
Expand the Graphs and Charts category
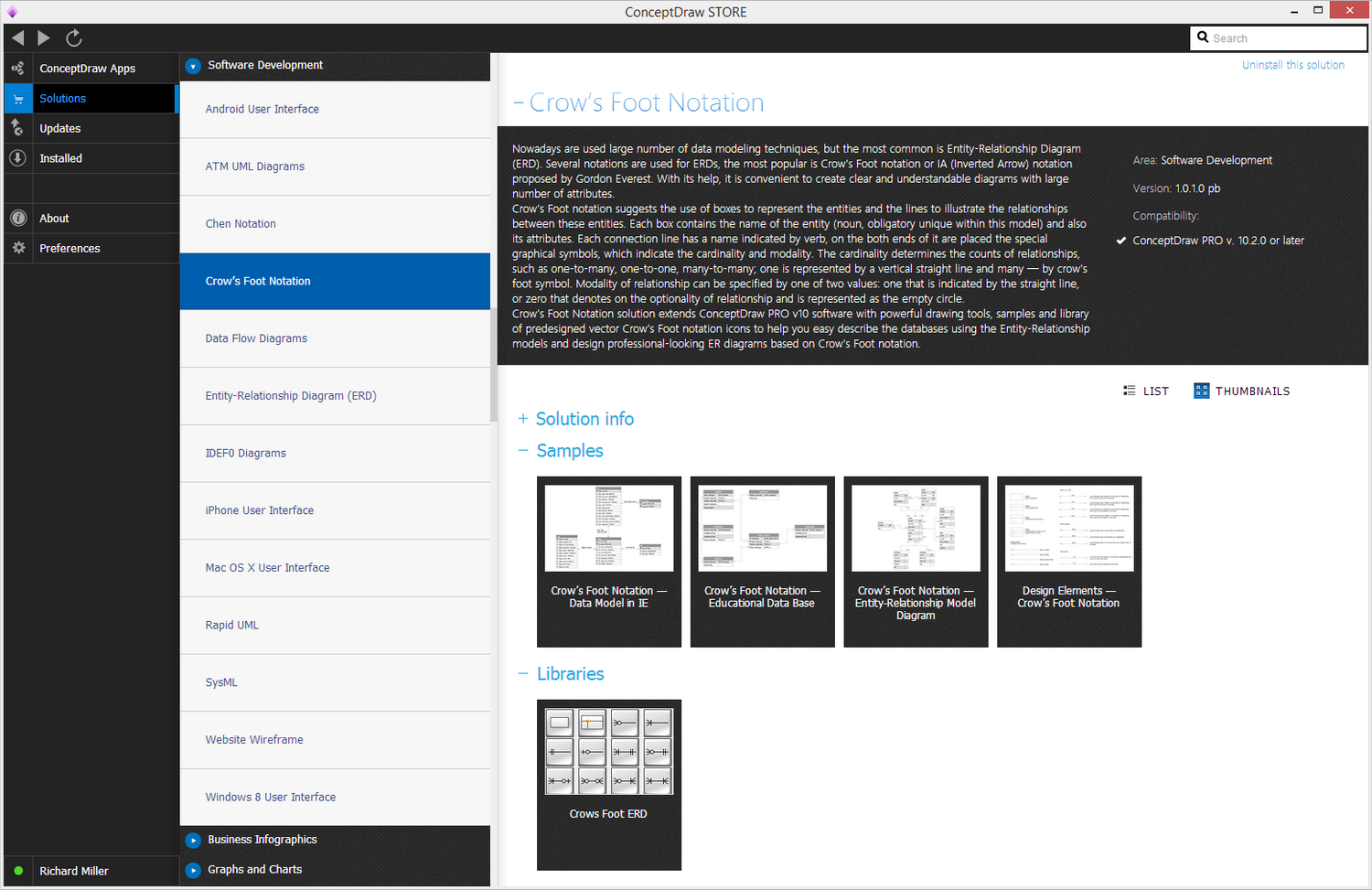193,870
